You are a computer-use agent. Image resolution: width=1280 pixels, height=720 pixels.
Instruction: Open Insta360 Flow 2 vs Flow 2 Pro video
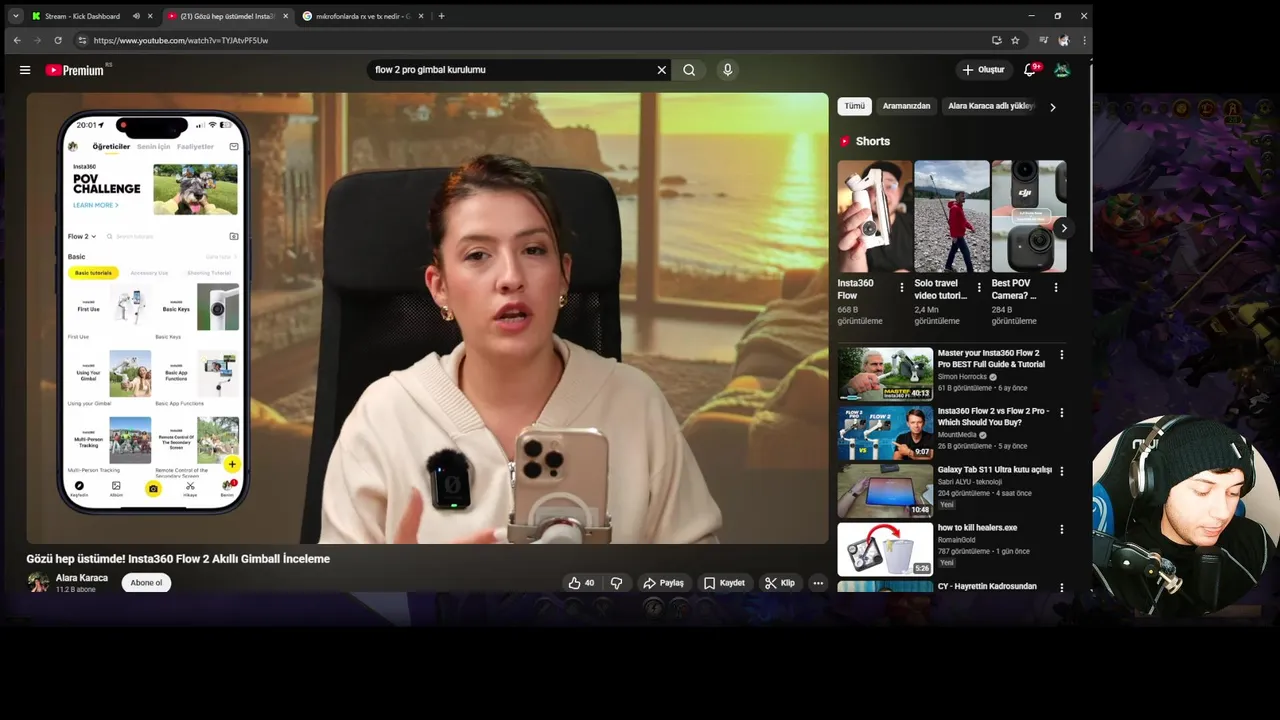pos(993,417)
